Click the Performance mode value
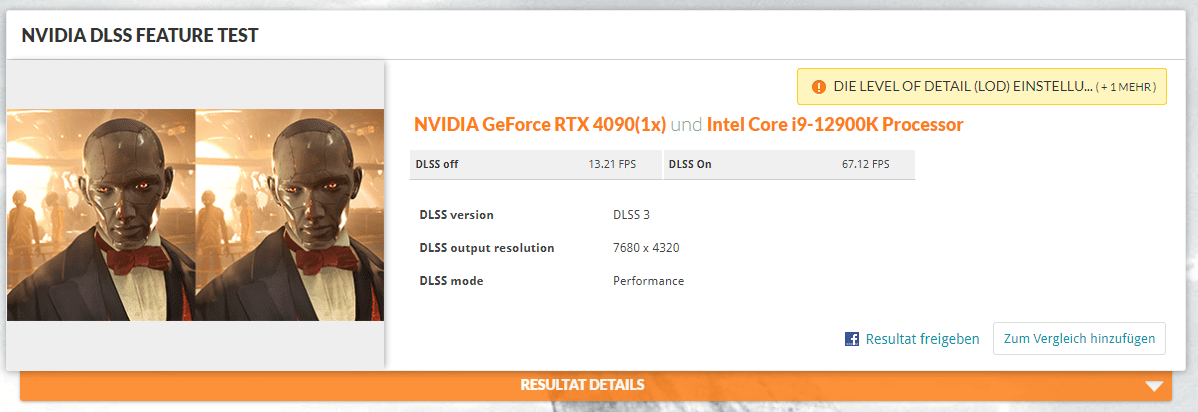This screenshot has height=412, width=1198. [x=648, y=281]
